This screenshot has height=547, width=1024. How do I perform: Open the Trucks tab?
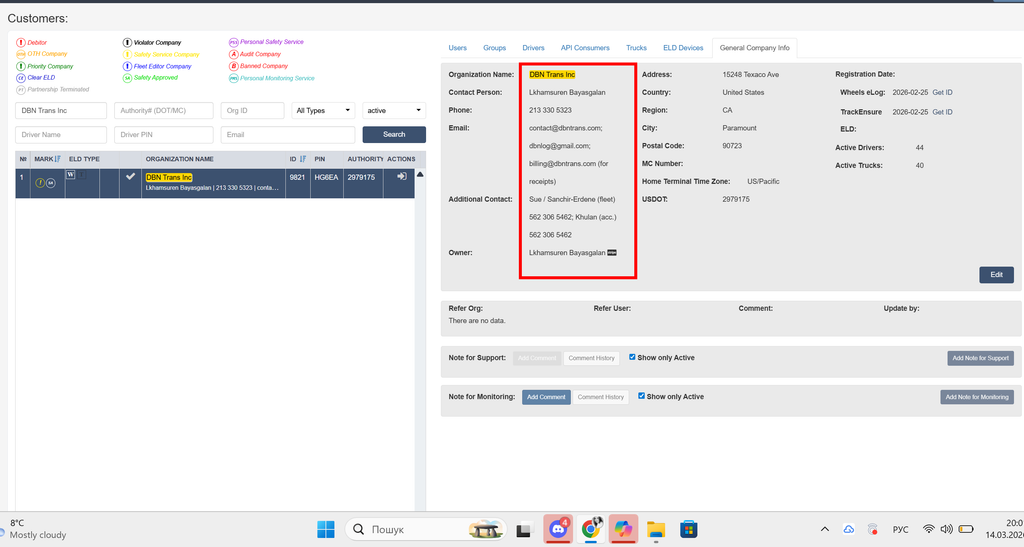pyautogui.click(x=636, y=48)
